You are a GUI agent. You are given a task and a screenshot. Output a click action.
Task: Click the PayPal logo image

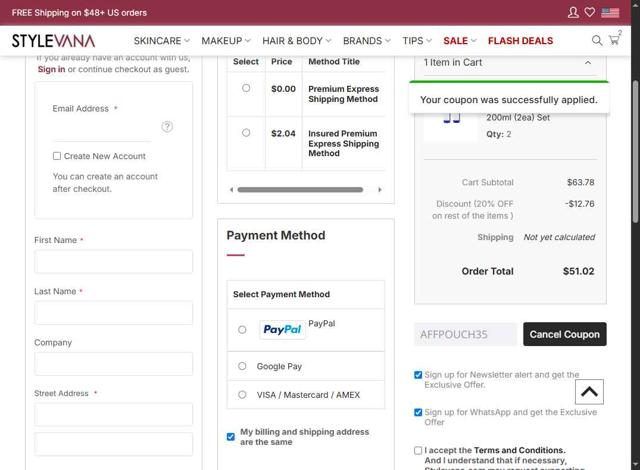282,329
